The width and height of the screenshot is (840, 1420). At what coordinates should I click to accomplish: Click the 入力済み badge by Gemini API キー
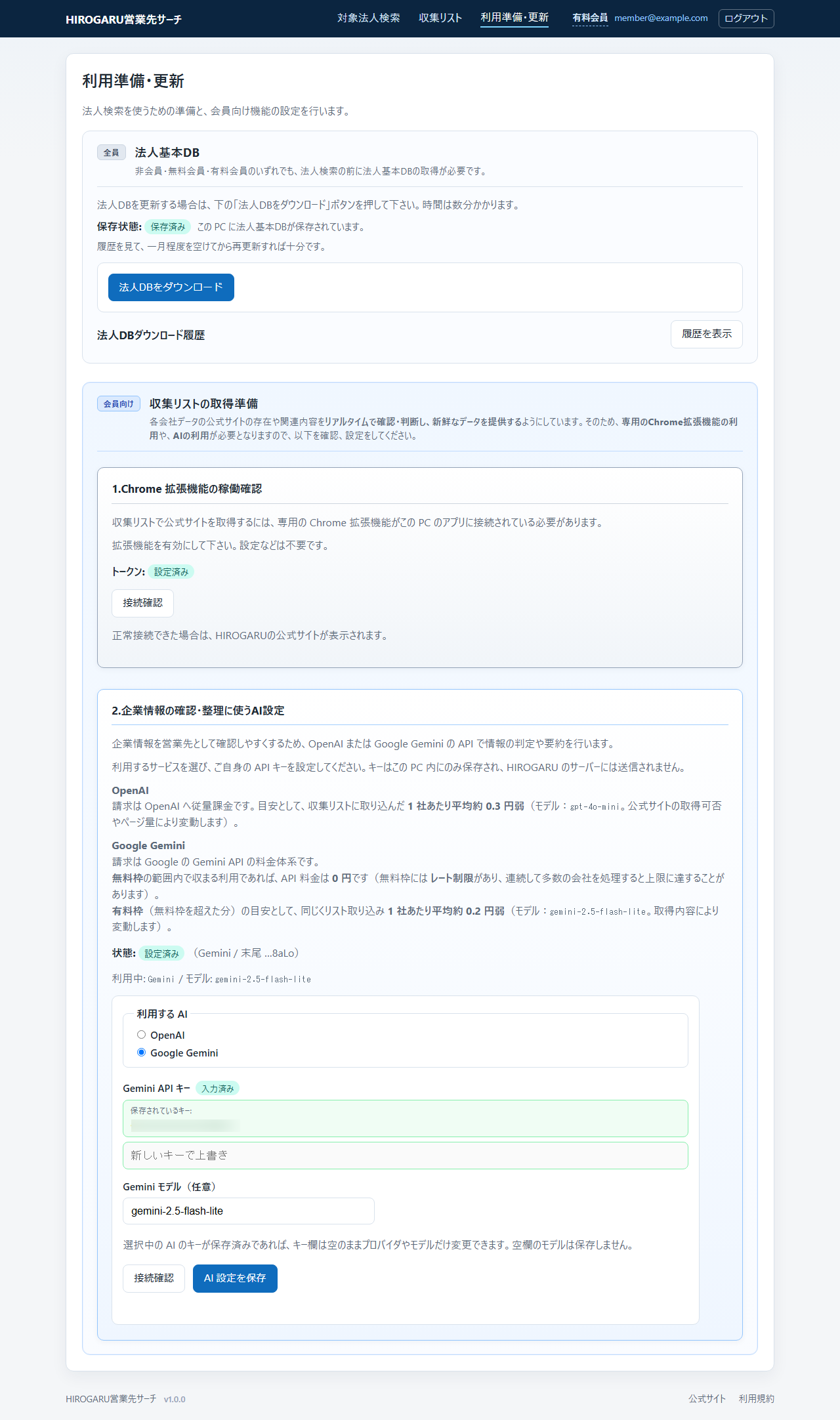[x=218, y=1089]
